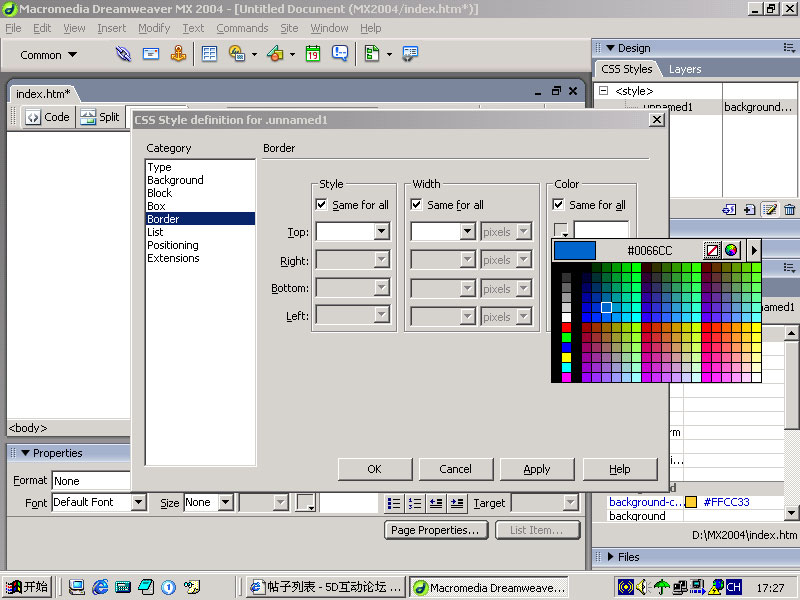This screenshot has height=600, width=800.
Task: Switch to Code view
Action: point(47,117)
